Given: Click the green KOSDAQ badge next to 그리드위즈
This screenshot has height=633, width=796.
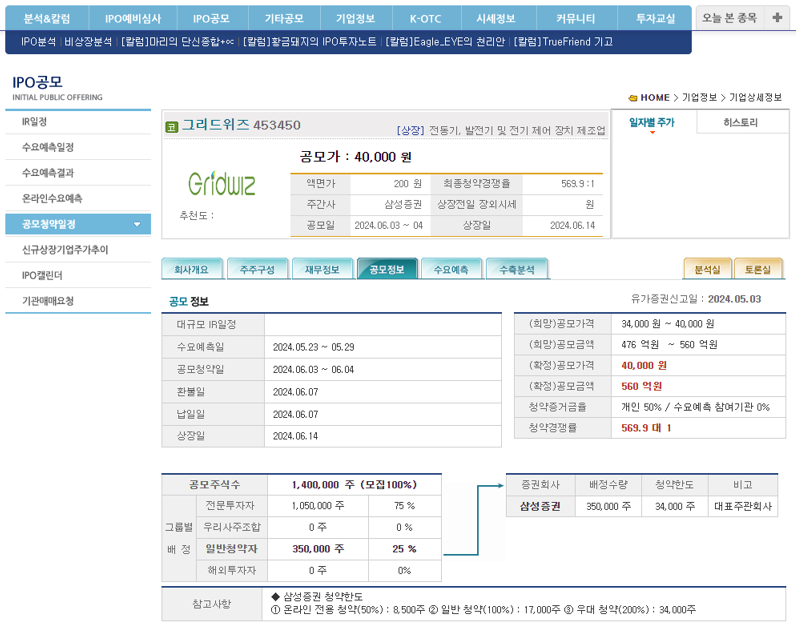Looking at the screenshot, I should pos(172,127).
